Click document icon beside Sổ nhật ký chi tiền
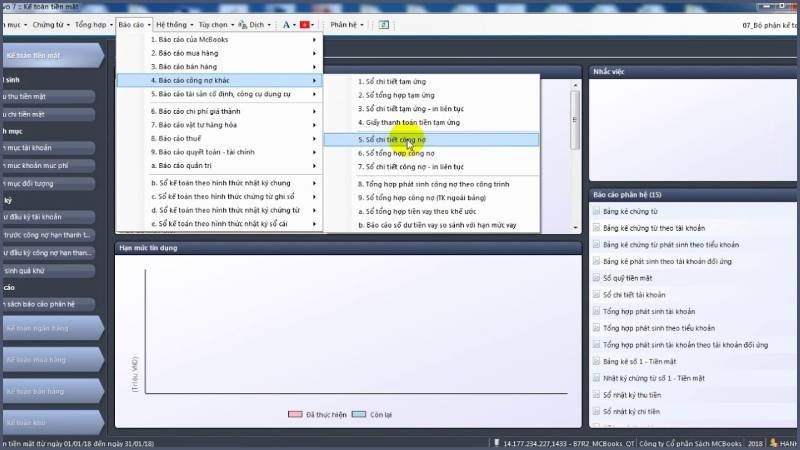This screenshot has height=450, width=800. pos(596,411)
